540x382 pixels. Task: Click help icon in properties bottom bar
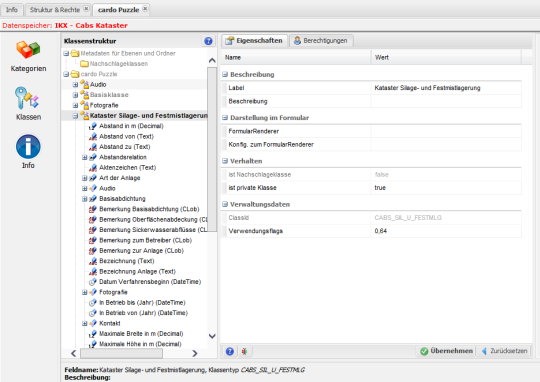[230, 351]
